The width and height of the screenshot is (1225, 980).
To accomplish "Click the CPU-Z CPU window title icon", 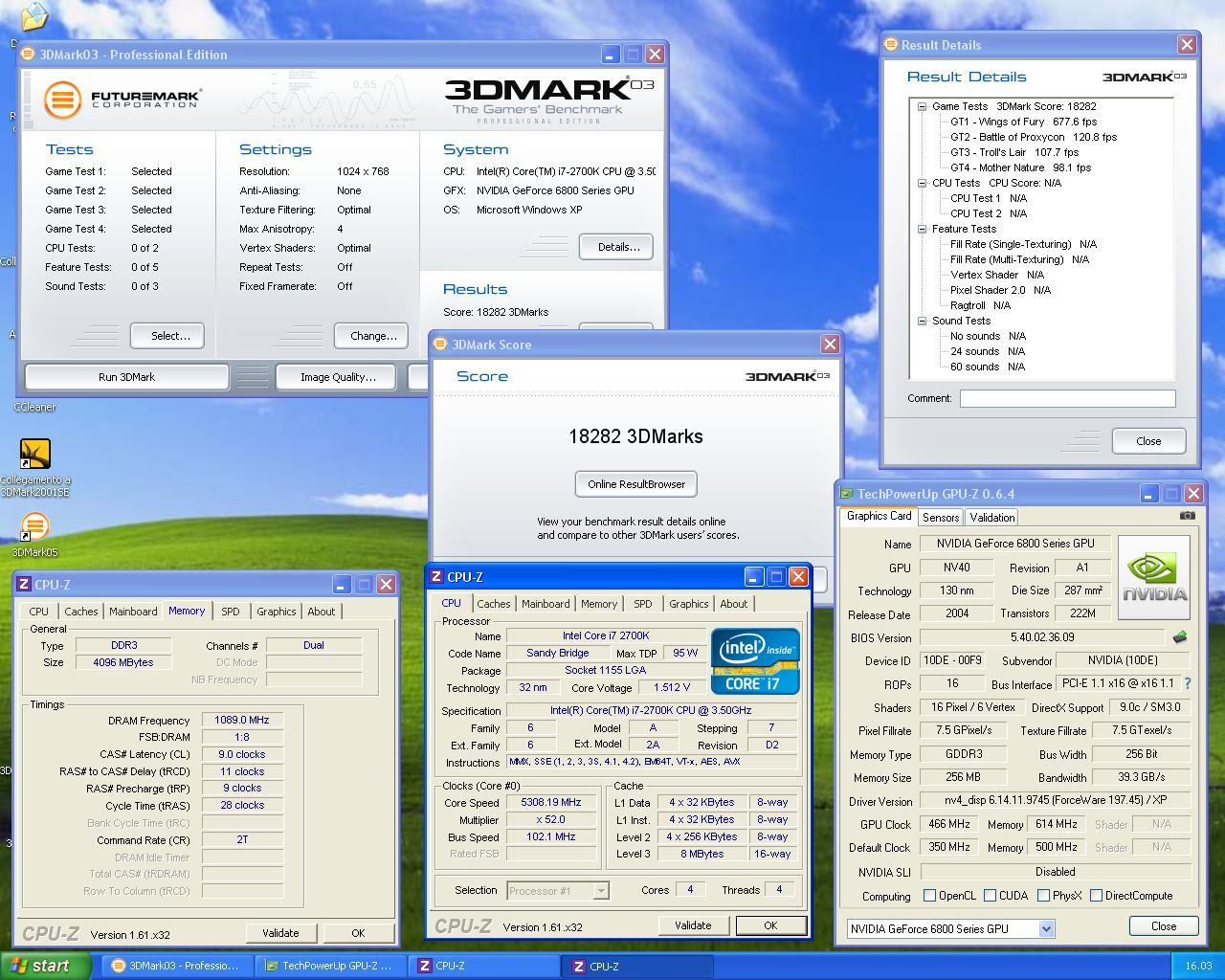I will 436,576.
